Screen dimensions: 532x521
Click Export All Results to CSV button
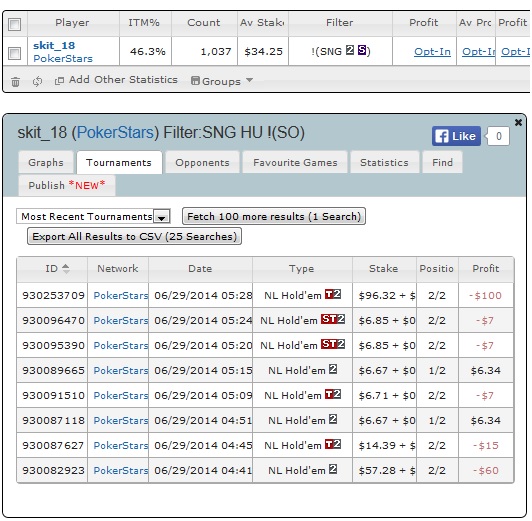pyautogui.click(x=134, y=236)
